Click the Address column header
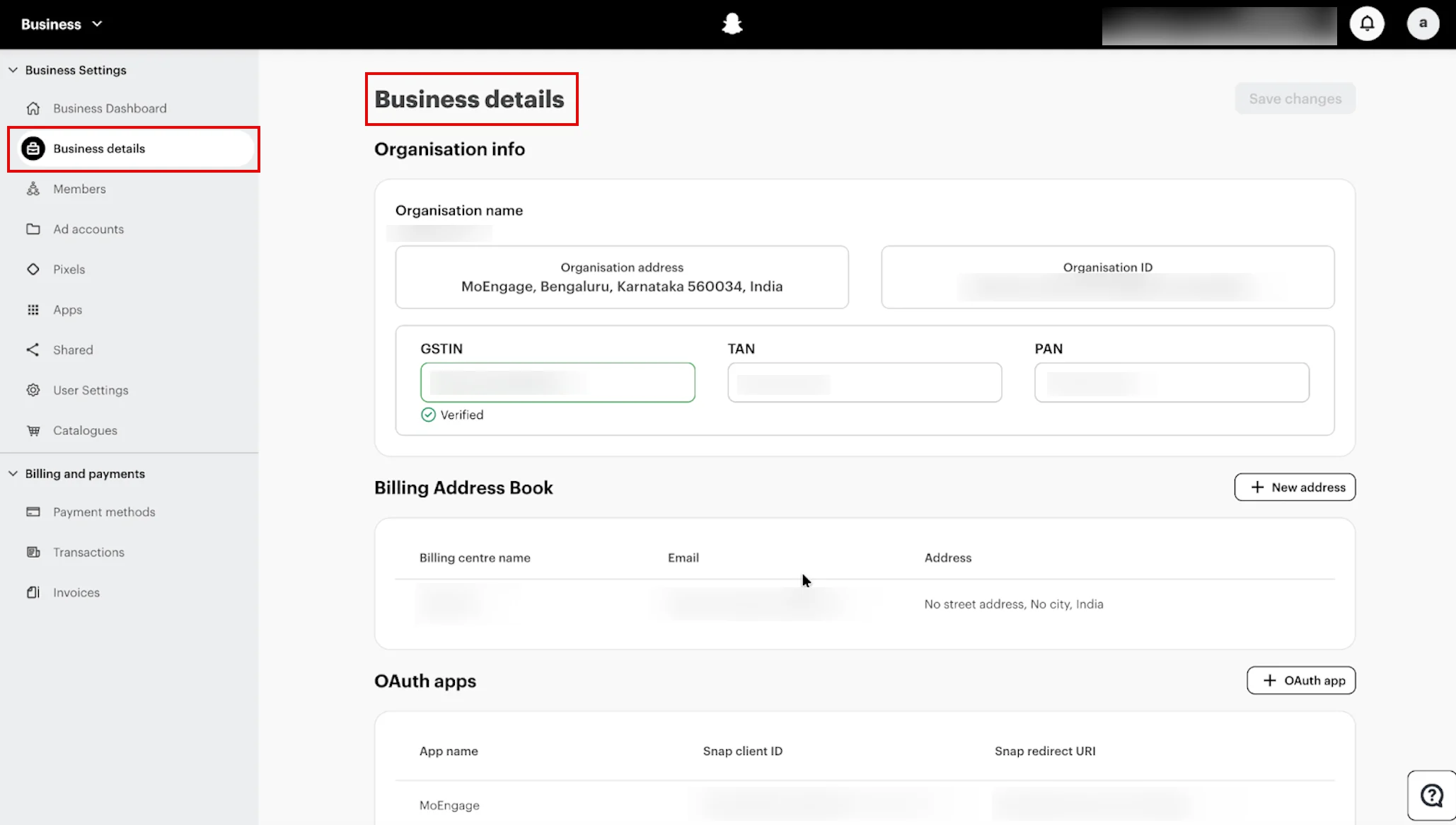This screenshot has height=825, width=1456. (x=948, y=558)
